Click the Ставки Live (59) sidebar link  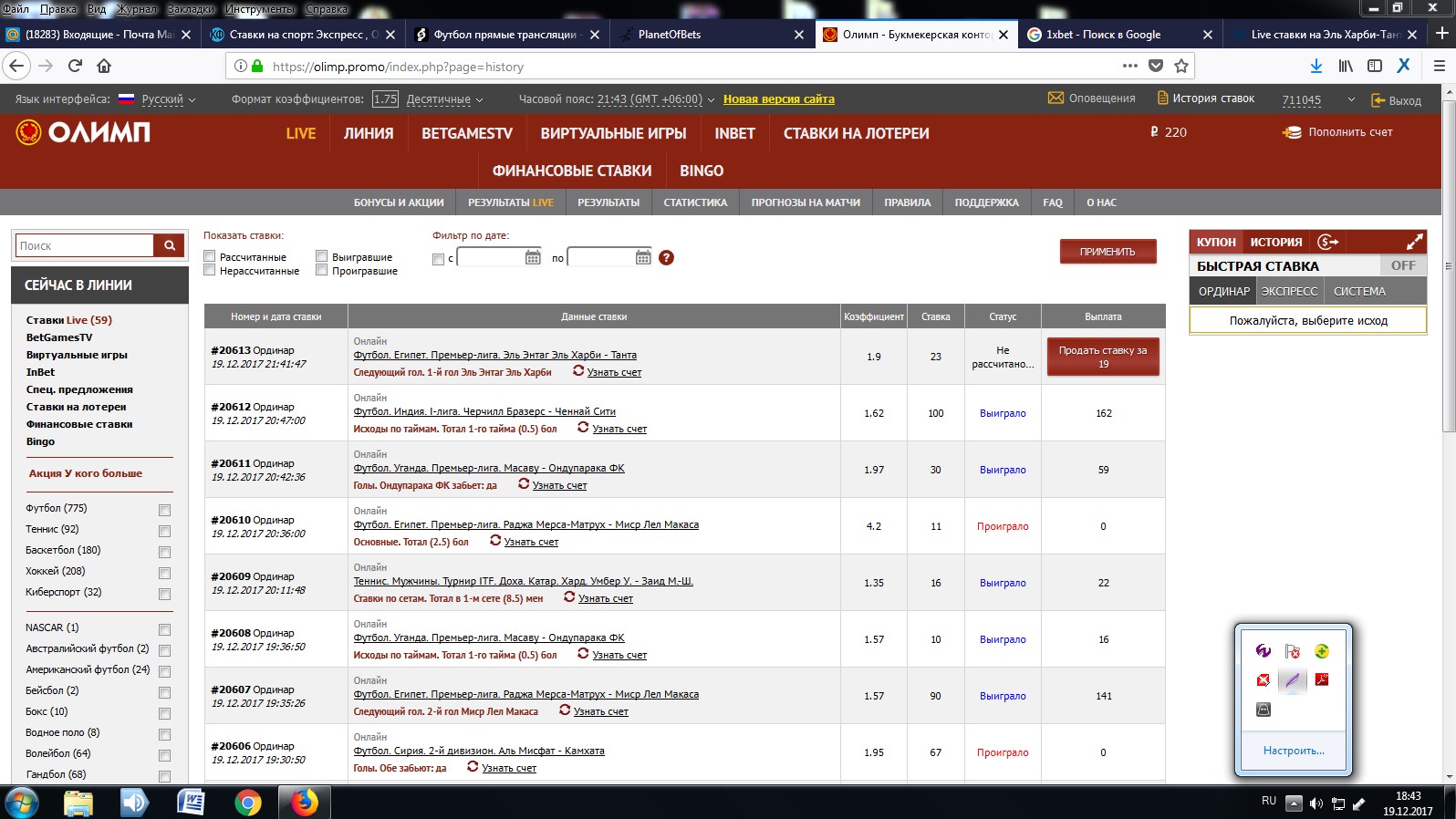pyautogui.click(x=69, y=320)
